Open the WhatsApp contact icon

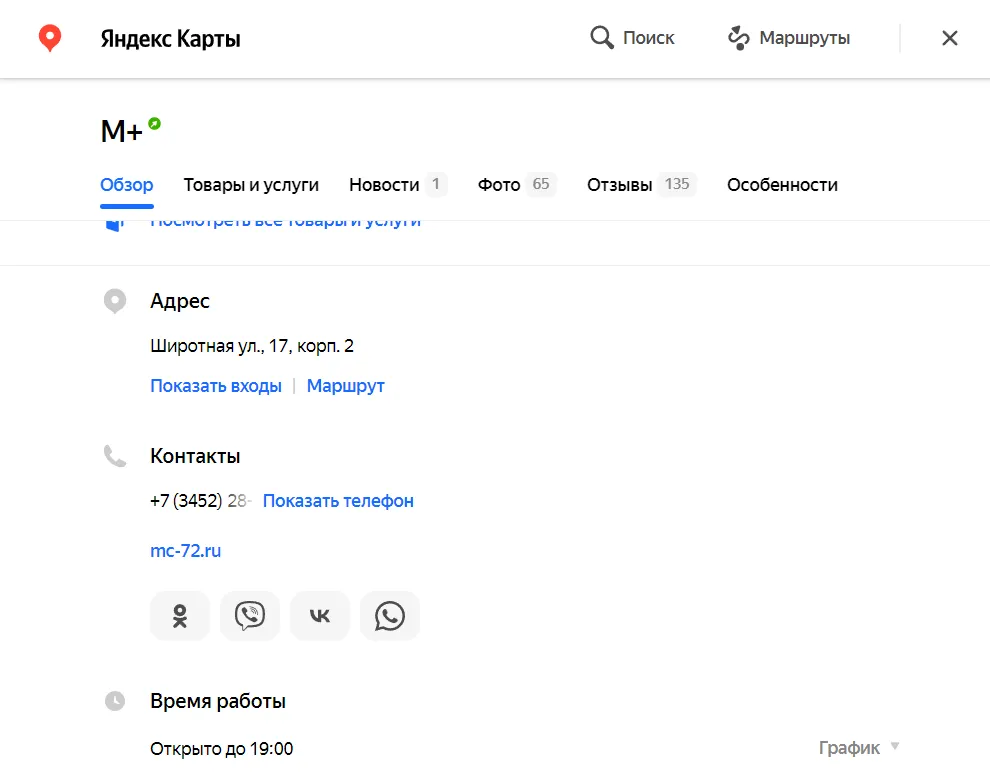point(390,615)
